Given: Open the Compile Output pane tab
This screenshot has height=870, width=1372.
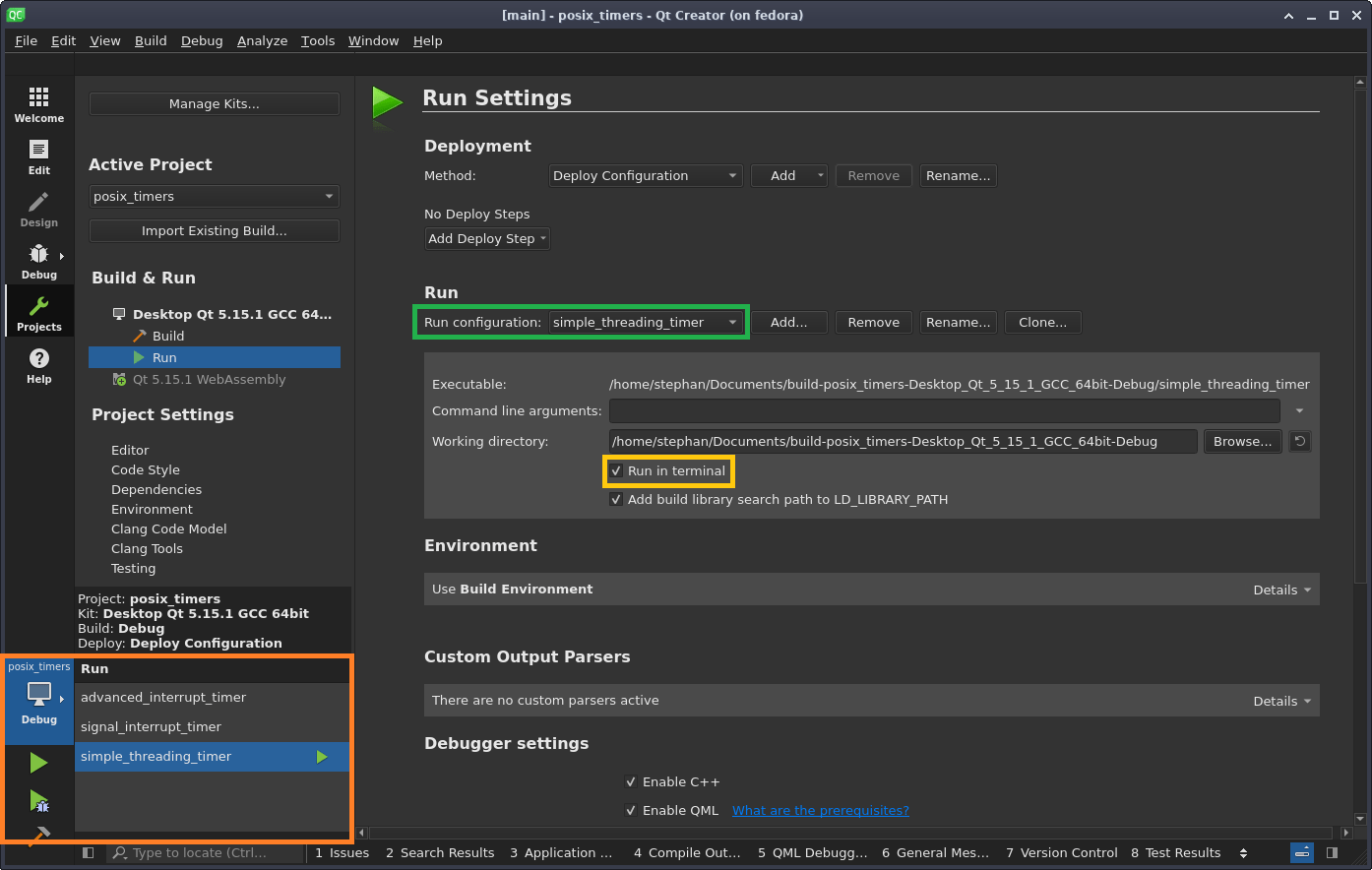Looking at the screenshot, I should tap(687, 853).
